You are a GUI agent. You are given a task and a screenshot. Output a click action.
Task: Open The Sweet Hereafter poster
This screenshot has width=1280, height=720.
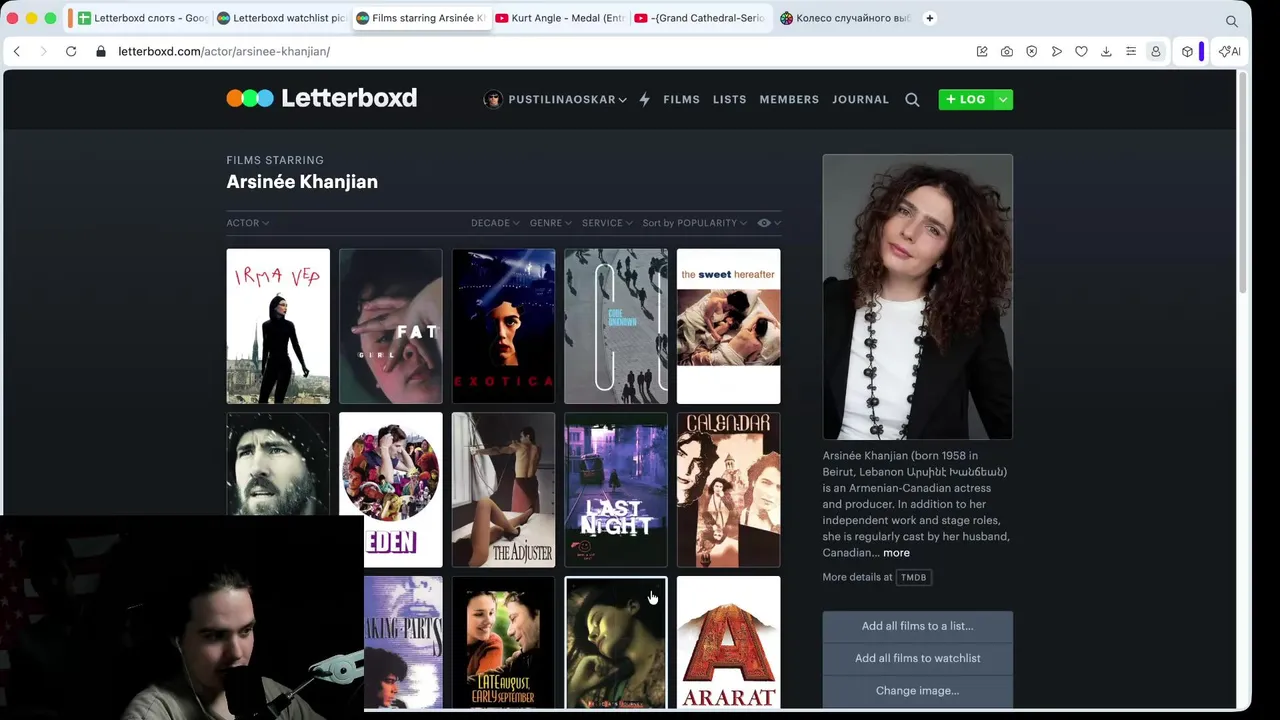point(728,326)
